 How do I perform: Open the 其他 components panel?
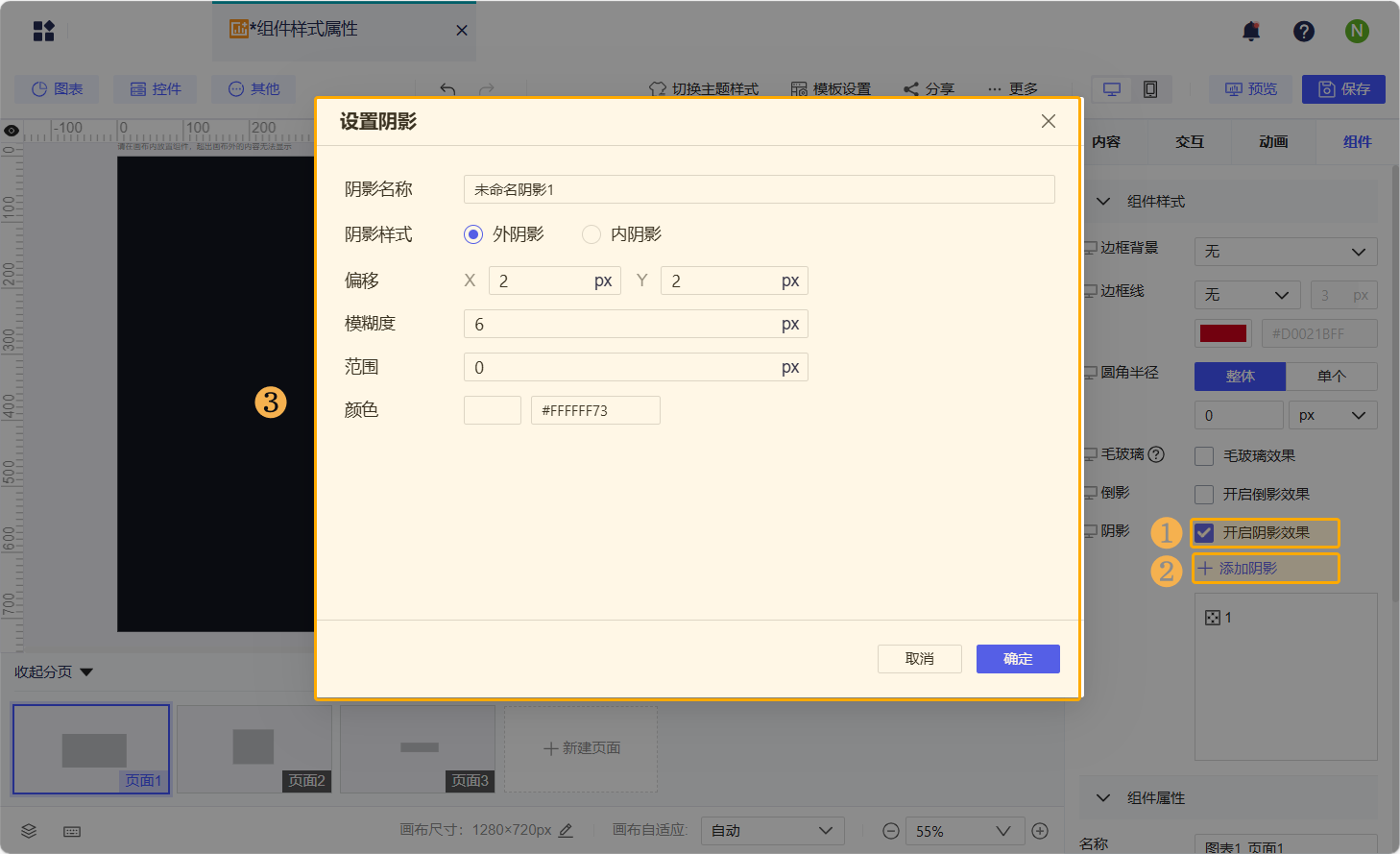click(253, 89)
